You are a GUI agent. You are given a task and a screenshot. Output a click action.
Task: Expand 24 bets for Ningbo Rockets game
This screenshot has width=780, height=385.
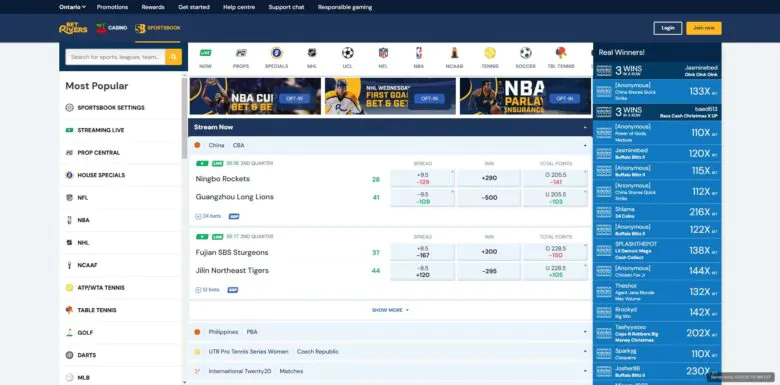coord(208,216)
